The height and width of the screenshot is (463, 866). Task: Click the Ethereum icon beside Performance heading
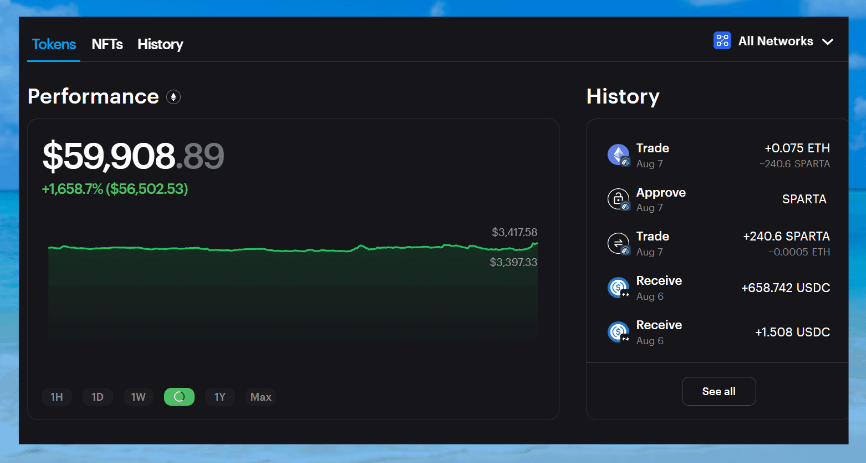(174, 97)
